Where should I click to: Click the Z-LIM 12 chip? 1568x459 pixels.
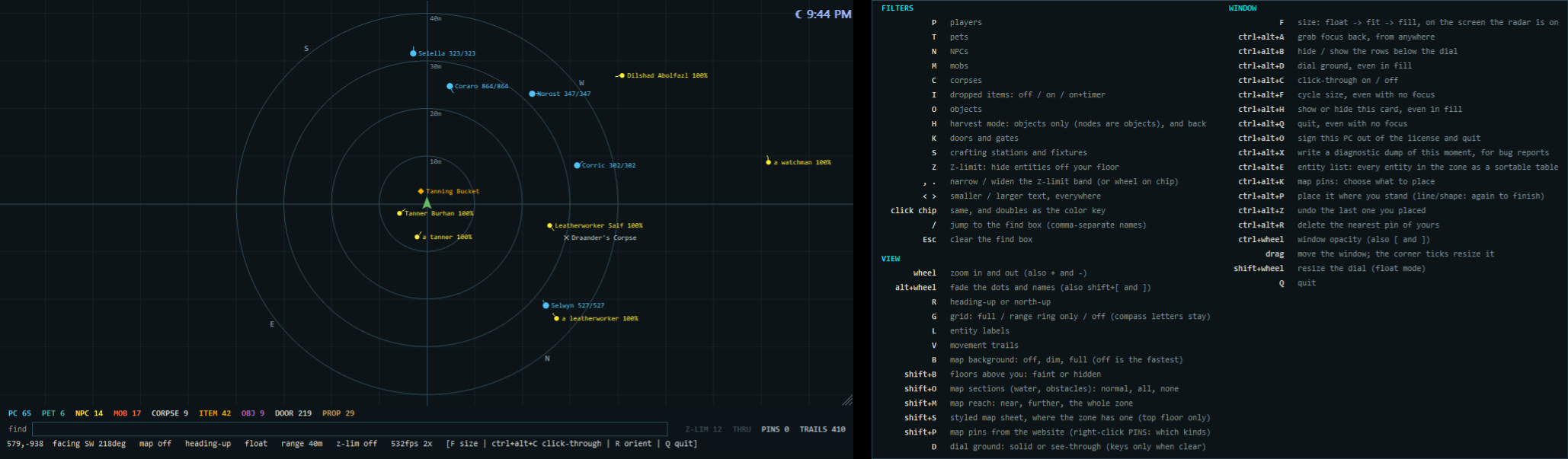click(703, 429)
